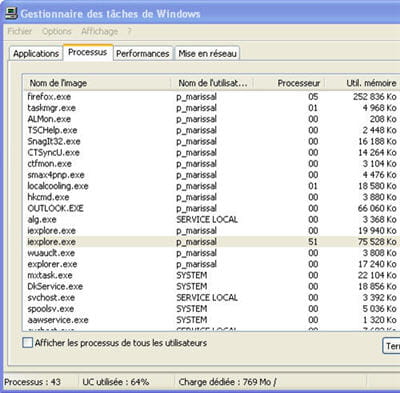Click the Task Manager title bar icon
The image size is (400, 393).
[x=11, y=13]
